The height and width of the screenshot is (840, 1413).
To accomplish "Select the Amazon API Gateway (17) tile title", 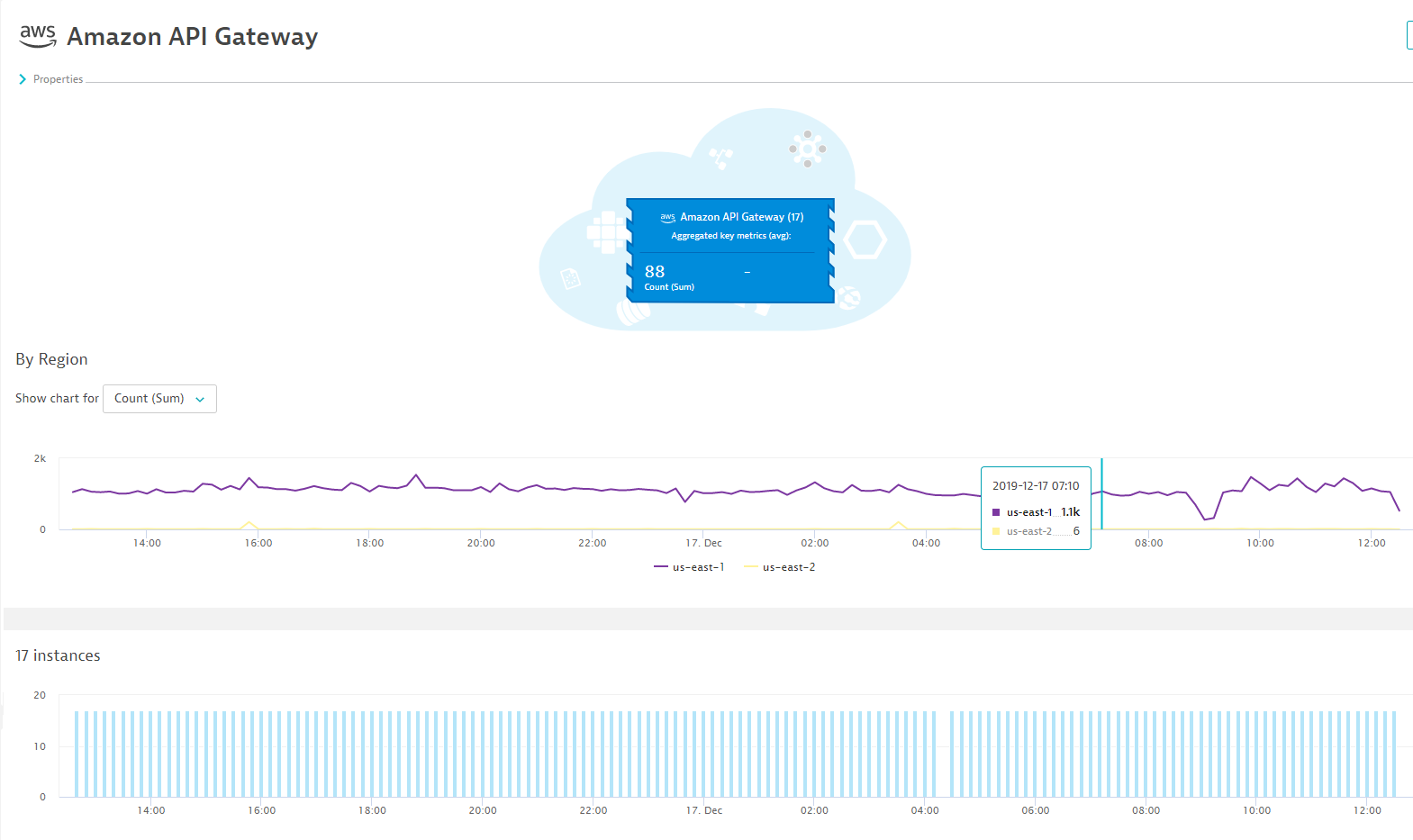I will [741, 217].
